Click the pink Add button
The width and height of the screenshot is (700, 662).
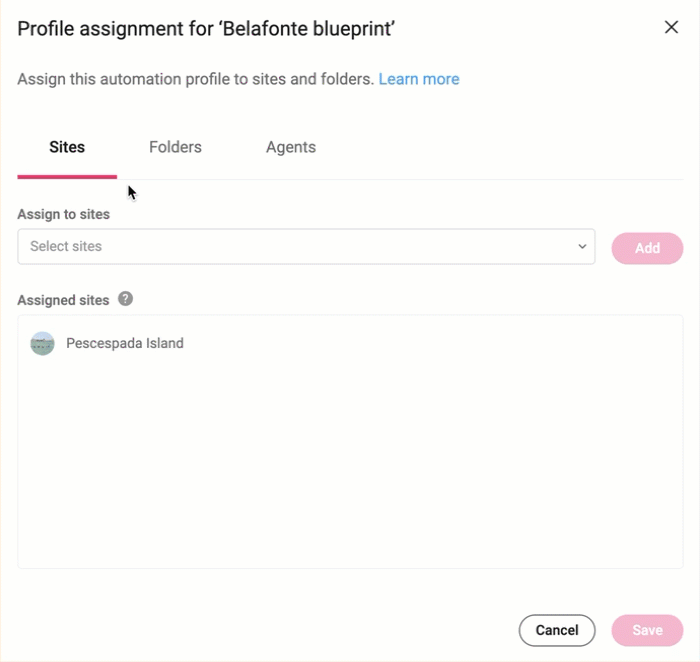(647, 248)
